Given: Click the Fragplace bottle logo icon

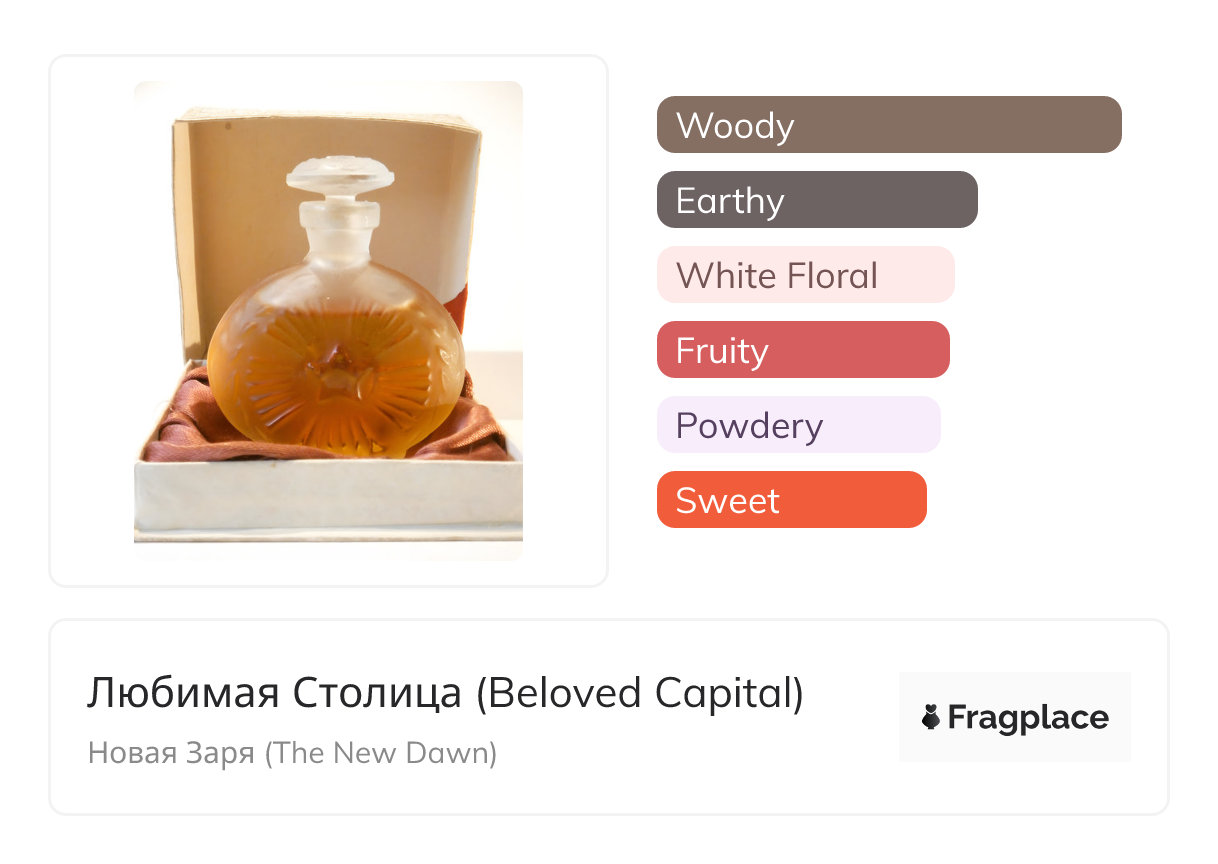Looking at the screenshot, I should (931, 718).
